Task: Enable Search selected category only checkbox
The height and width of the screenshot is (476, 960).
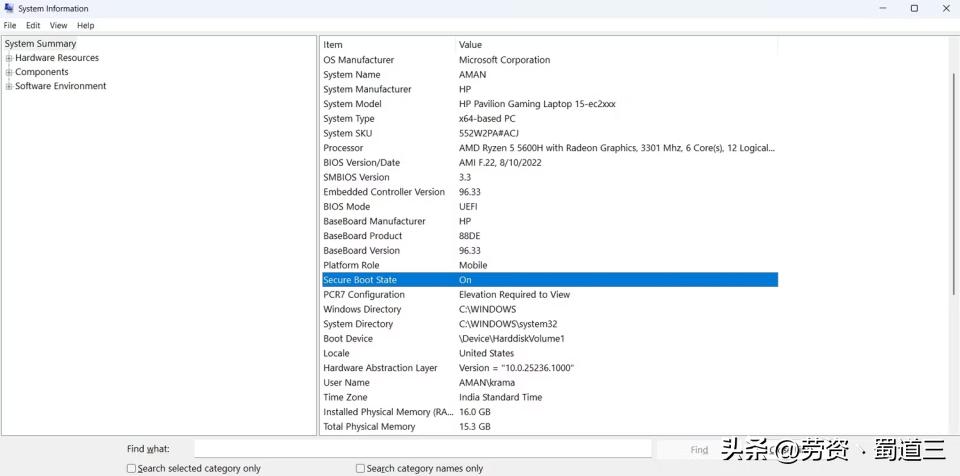Action: 131,468
